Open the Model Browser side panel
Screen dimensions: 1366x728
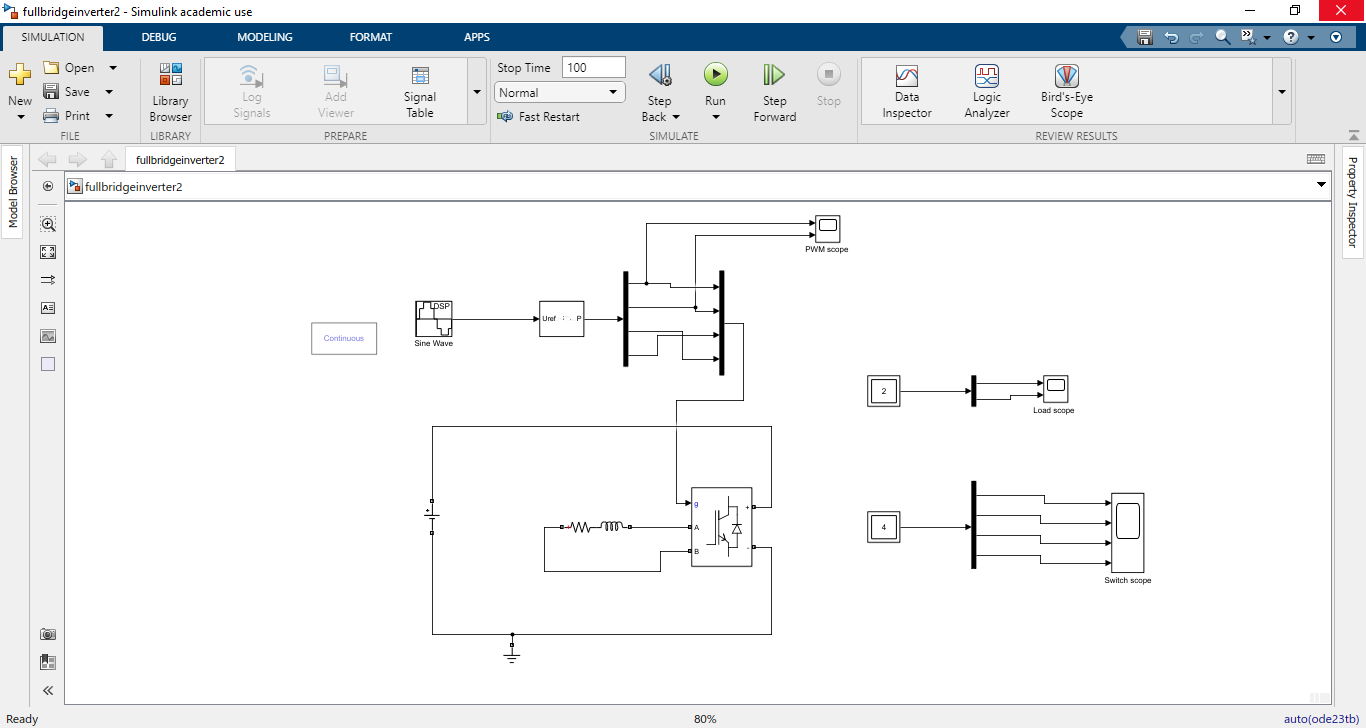pyautogui.click(x=13, y=192)
